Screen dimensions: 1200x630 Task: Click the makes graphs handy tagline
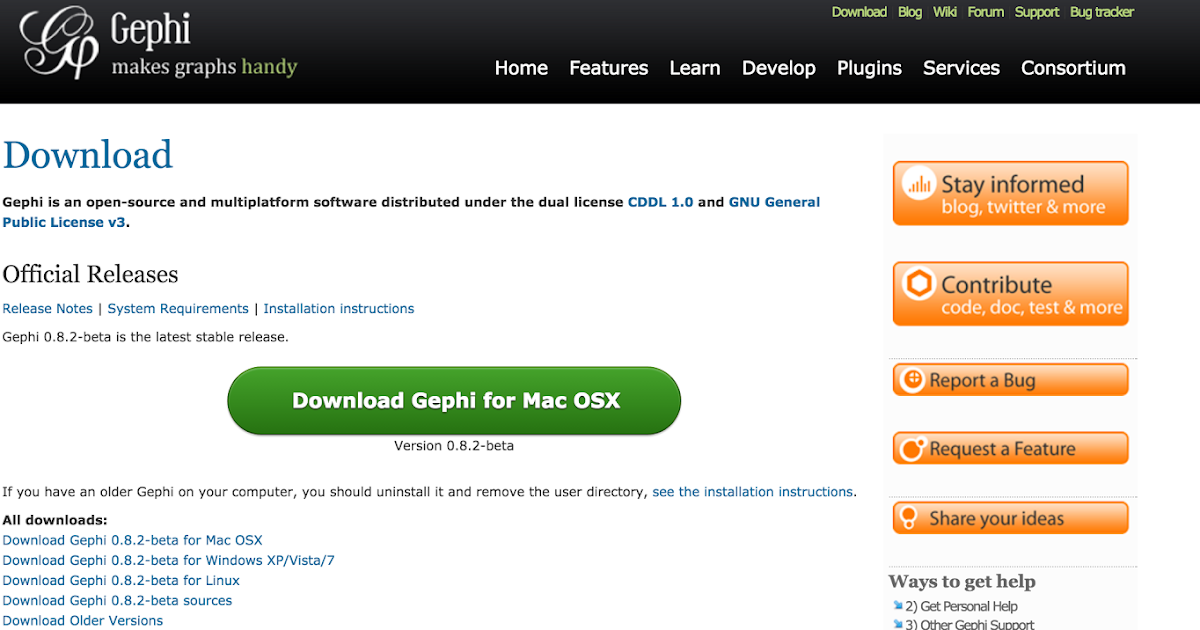pyautogui.click(x=204, y=68)
